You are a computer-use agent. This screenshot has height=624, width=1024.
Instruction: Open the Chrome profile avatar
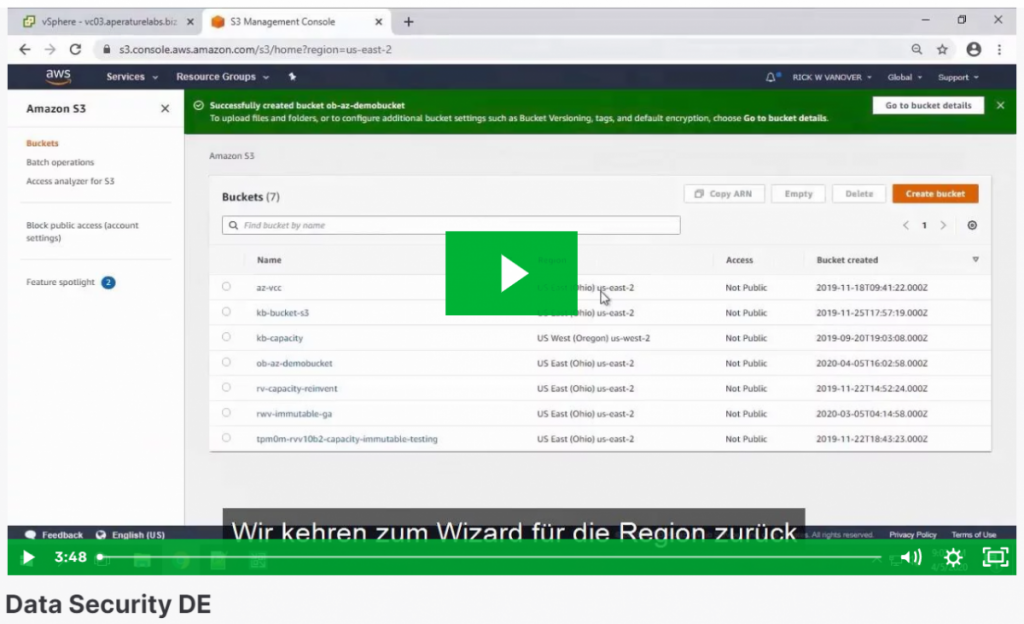click(974, 49)
